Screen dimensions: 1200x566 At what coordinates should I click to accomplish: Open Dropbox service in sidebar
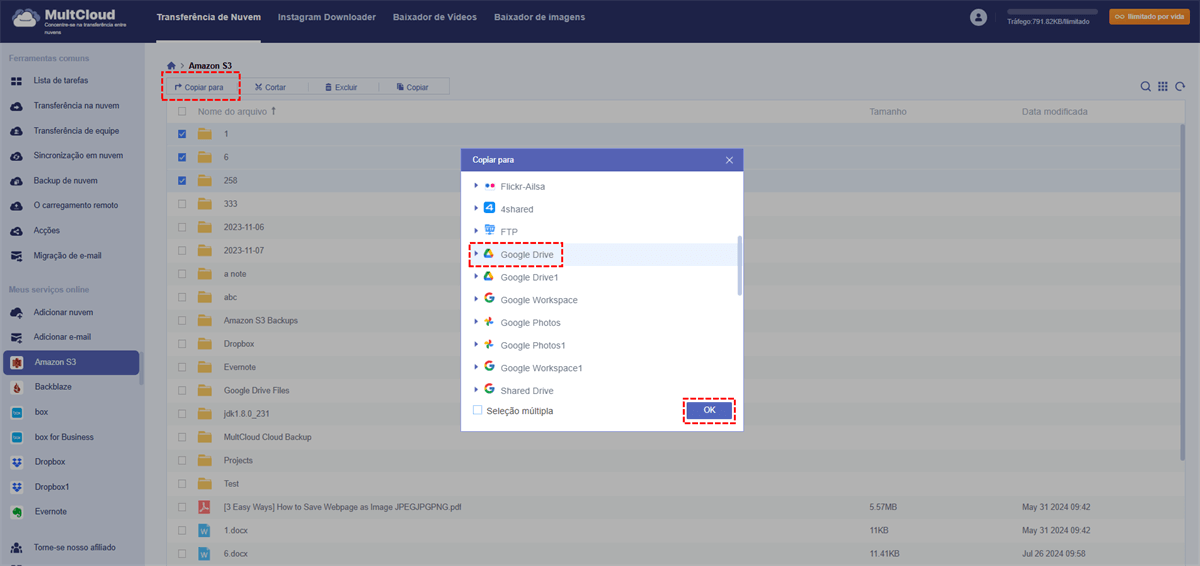point(50,461)
